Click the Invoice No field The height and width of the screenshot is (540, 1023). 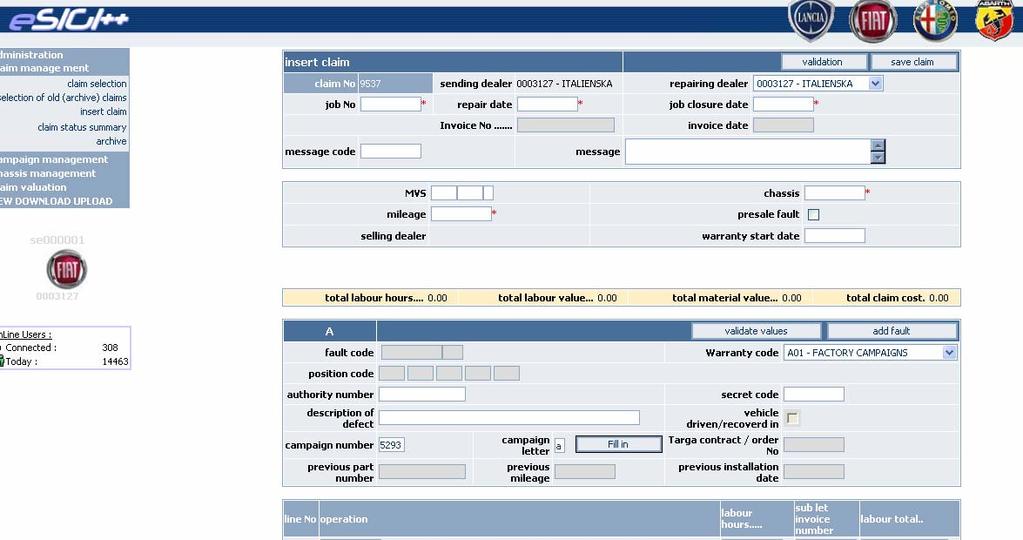[566, 125]
